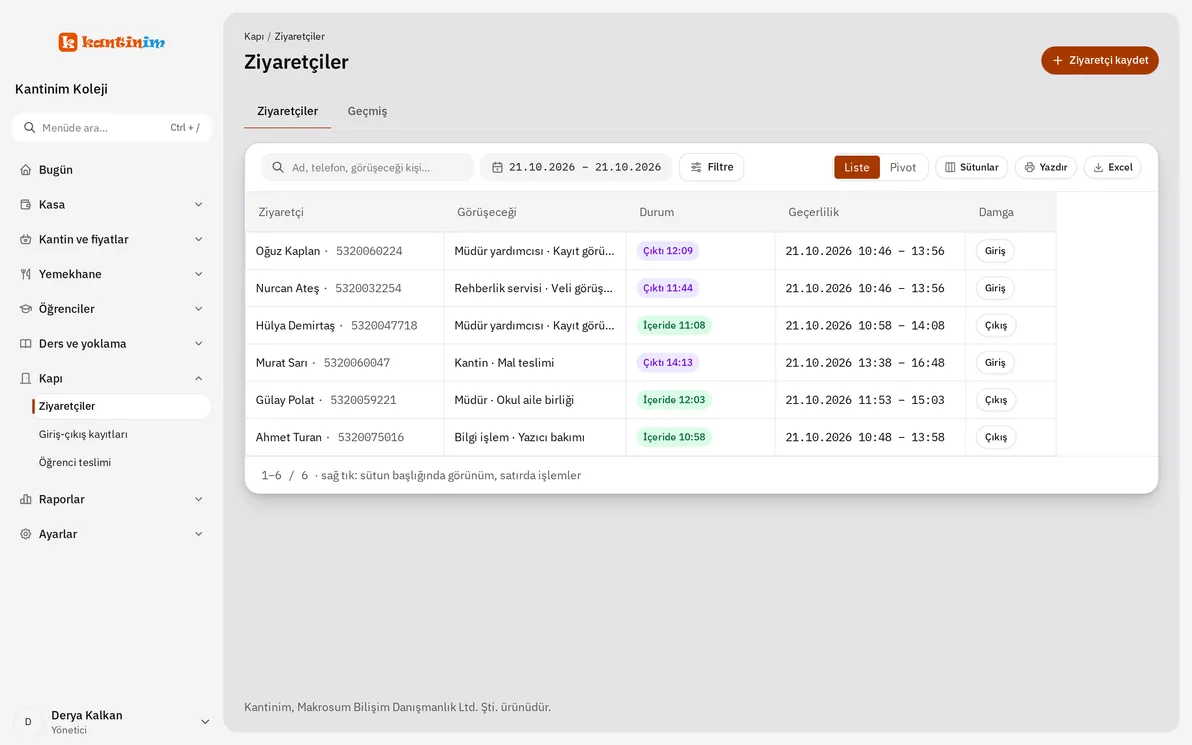Stamp Giriş for Oğuz Kaplan
This screenshot has height=745, width=1192.
pos(995,251)
